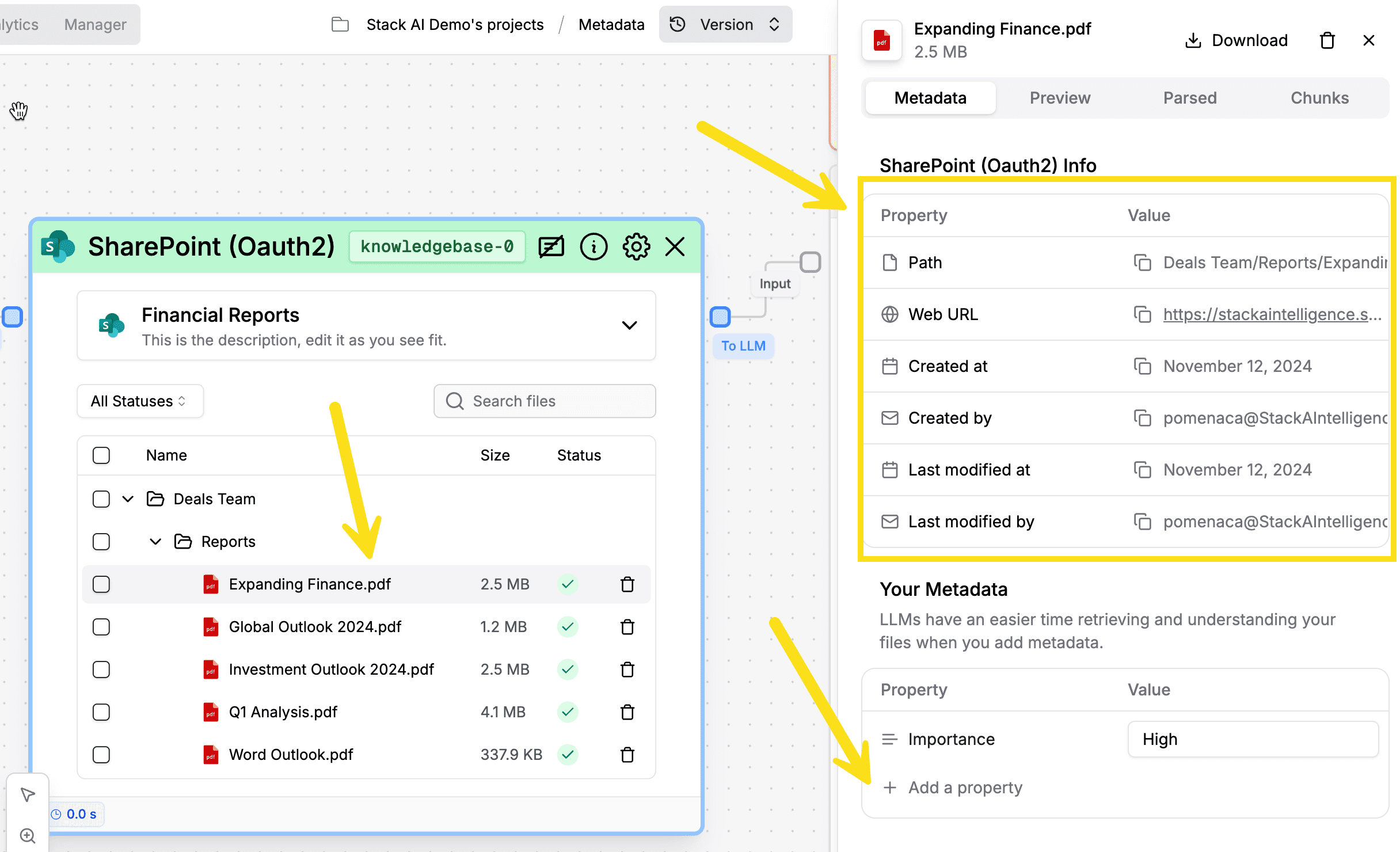Screen dimensions: 1400x852
Task: Select Expanding Finance.pdf checkbox
Action: tap(101, 584)
